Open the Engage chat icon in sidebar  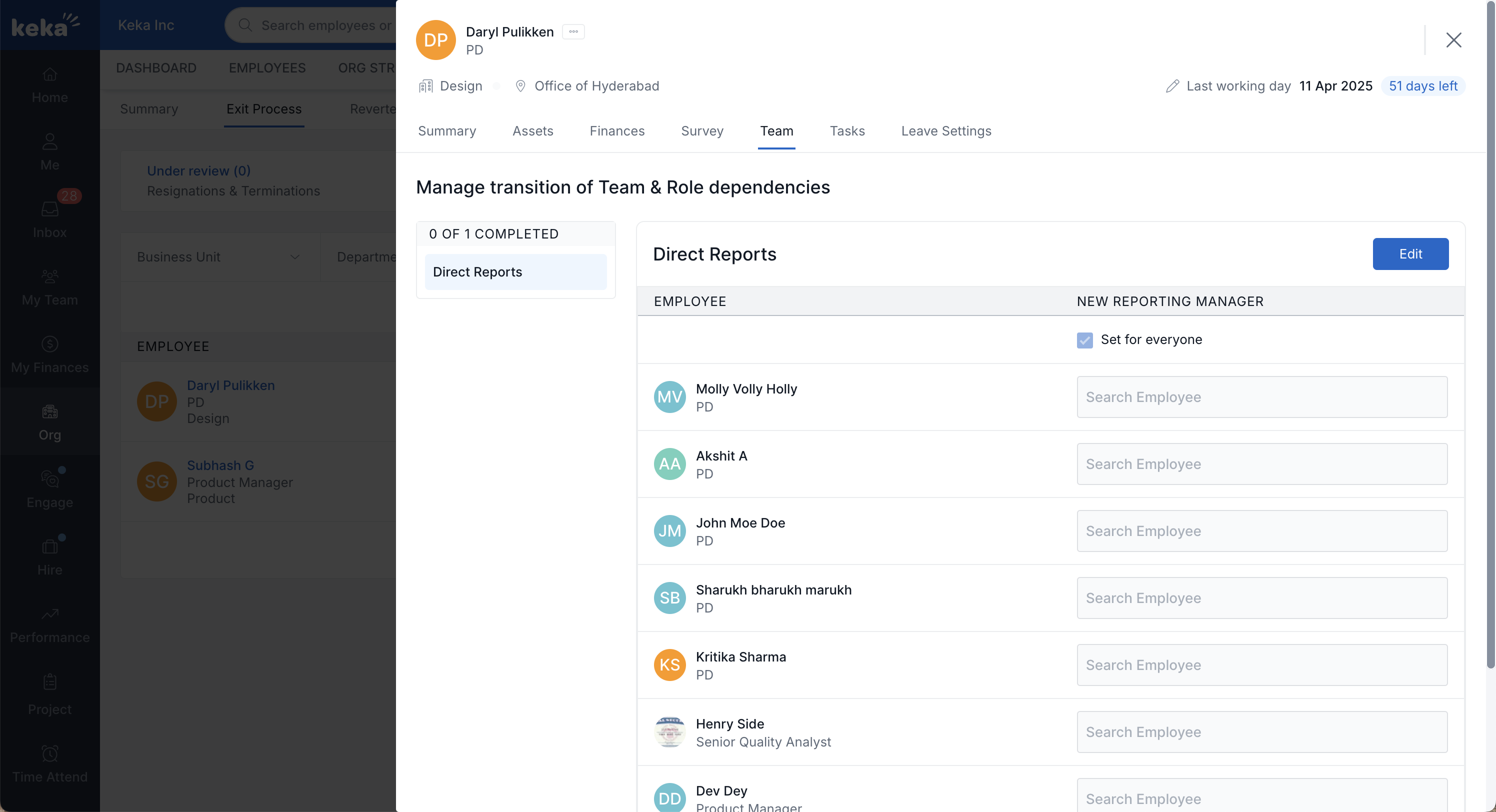(50, 479)
